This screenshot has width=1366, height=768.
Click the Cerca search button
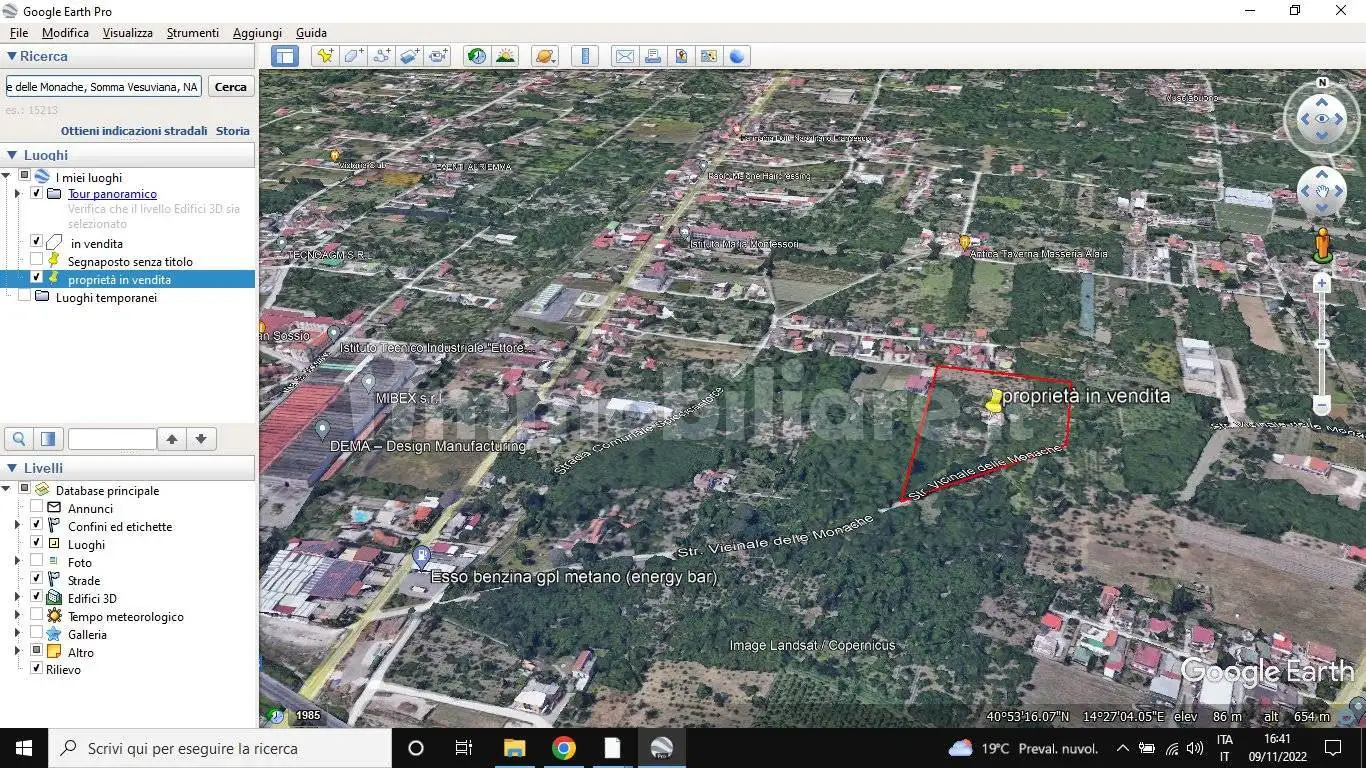tap(231, 87)
